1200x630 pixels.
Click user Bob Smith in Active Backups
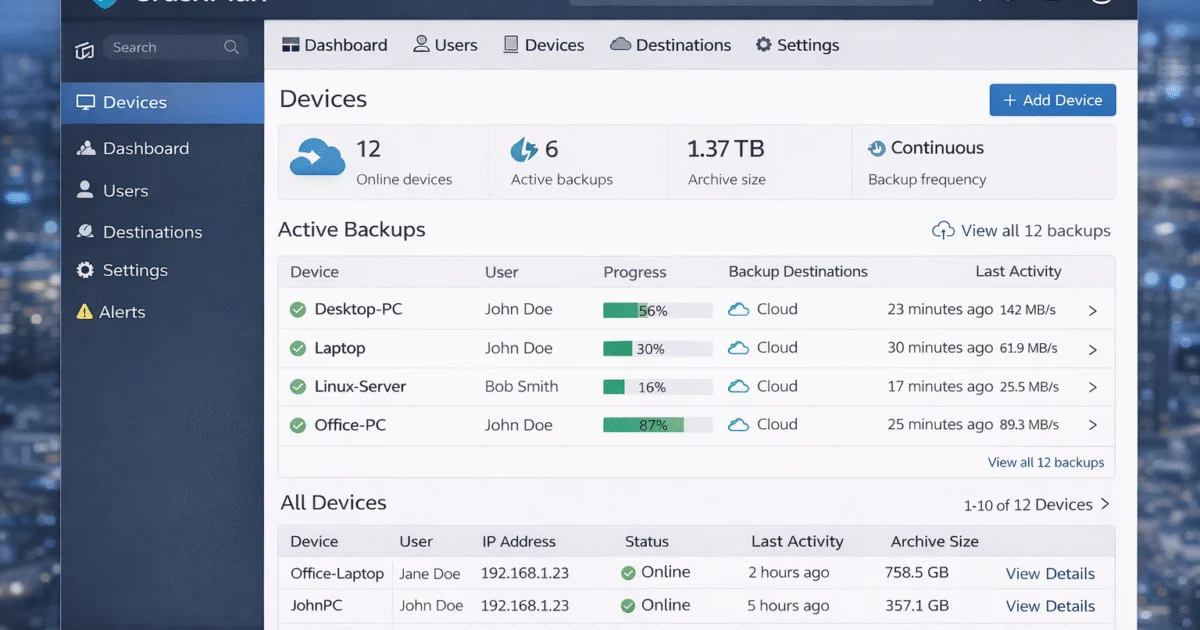(x=521, y=386)
